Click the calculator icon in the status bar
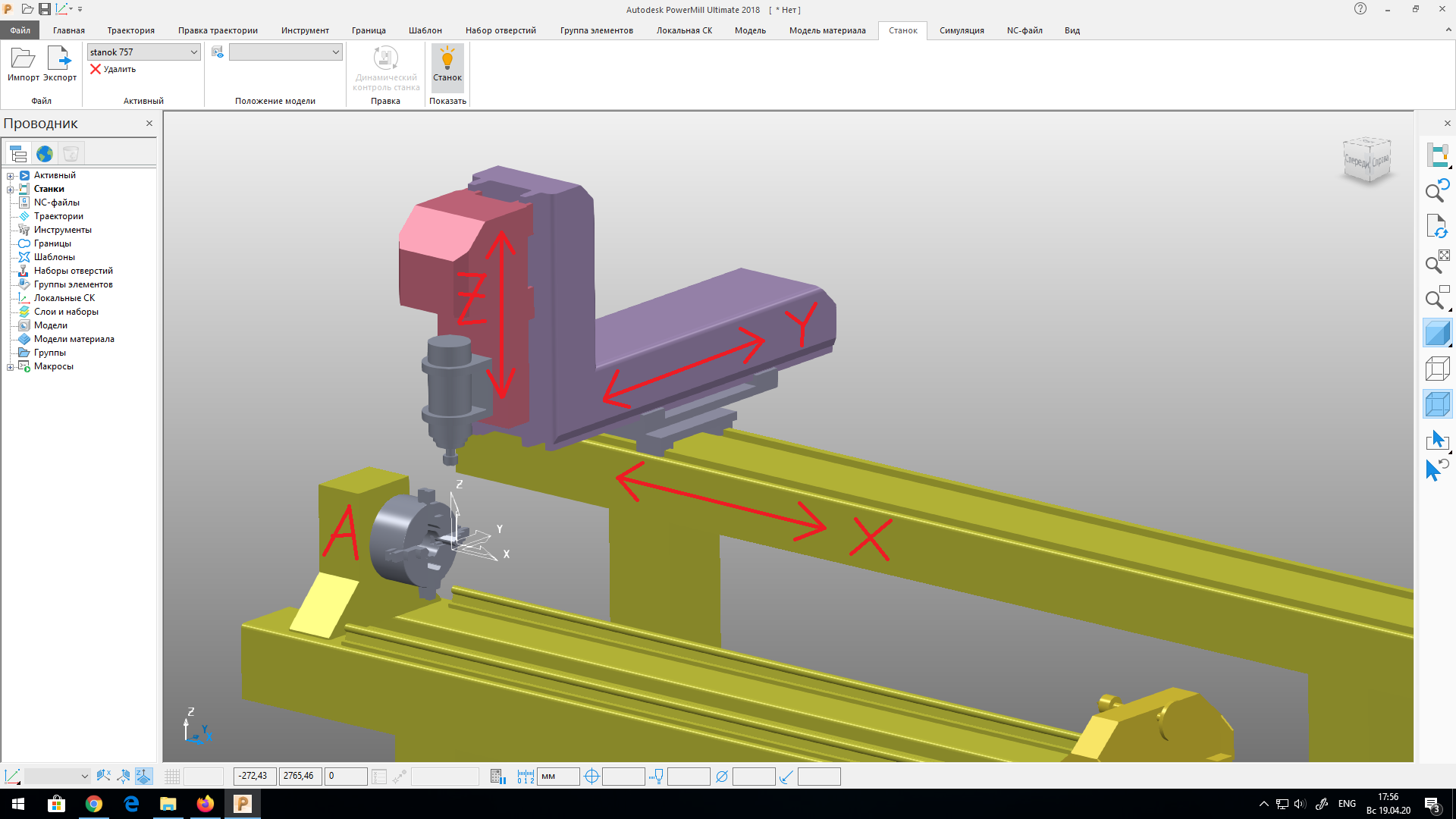 coord(497,777)
